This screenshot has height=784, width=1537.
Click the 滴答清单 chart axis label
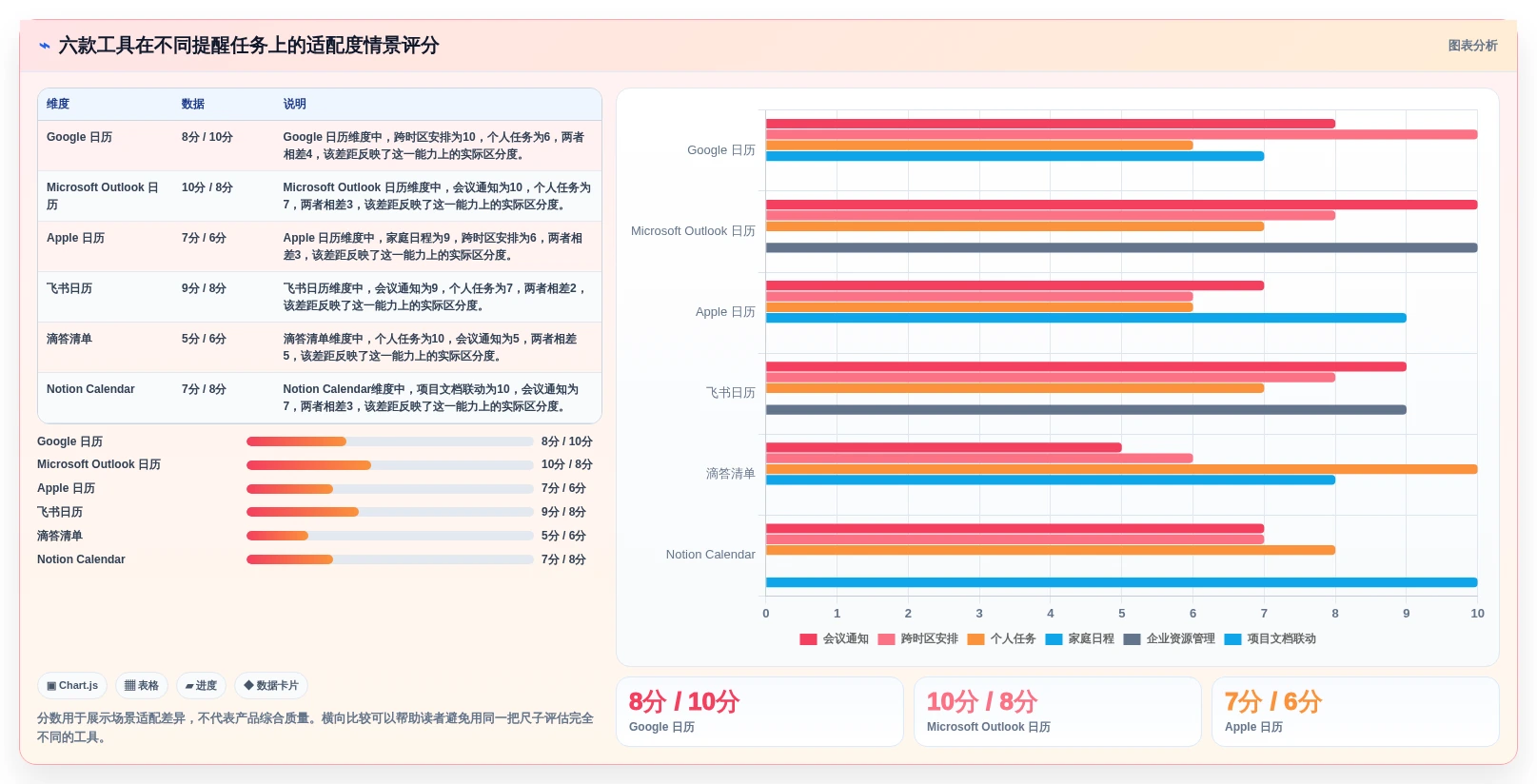(x=731, y=474)
